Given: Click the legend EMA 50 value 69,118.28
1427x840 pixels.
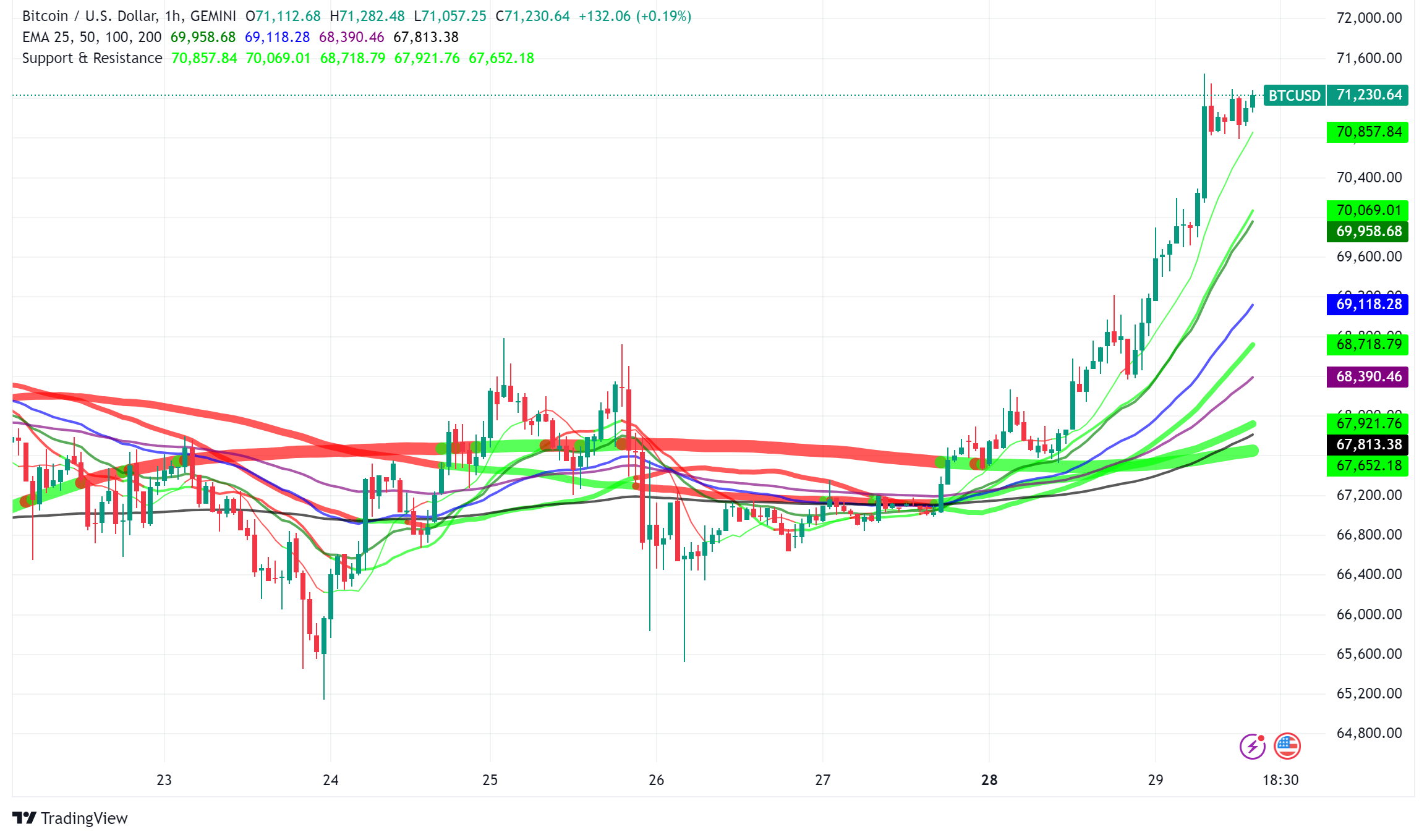Looking at the screenshot, I should click(x=277, y=37).
